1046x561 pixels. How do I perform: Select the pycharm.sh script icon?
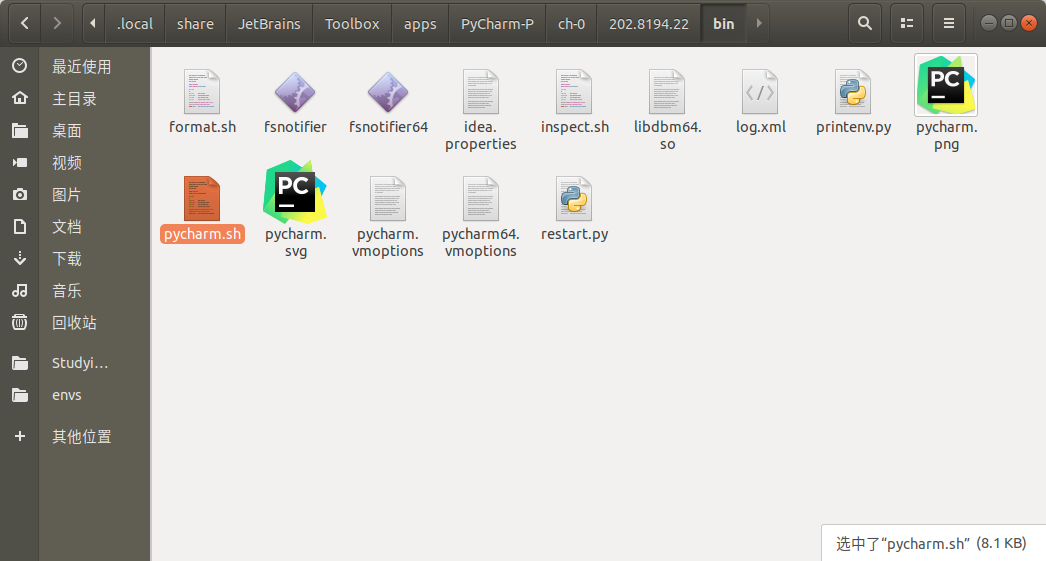[202, 198]
